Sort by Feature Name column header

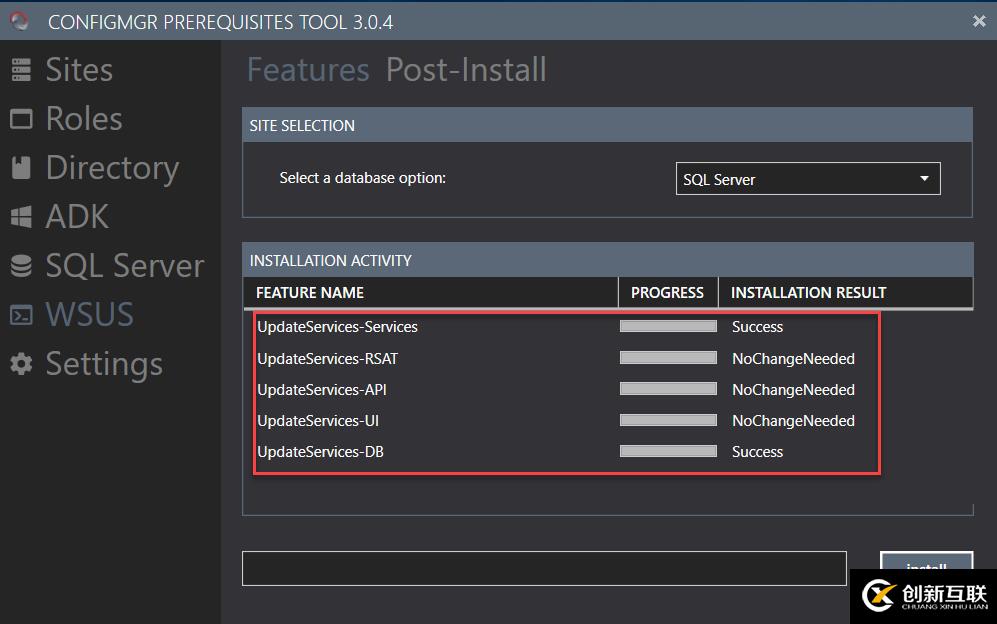310,293
